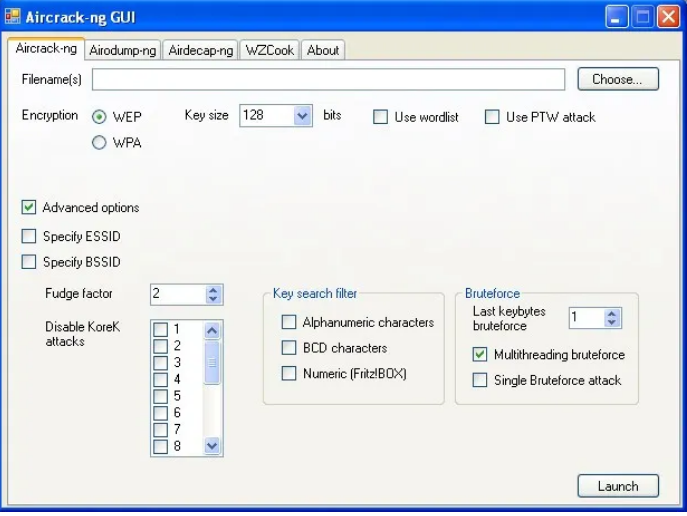Enable Numeric (Fritz!BOX) filter

point(289,373)
